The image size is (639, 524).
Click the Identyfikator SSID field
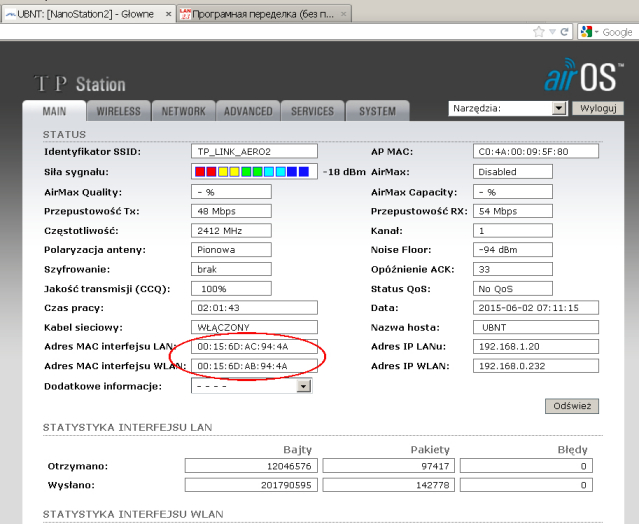[254, 152]
